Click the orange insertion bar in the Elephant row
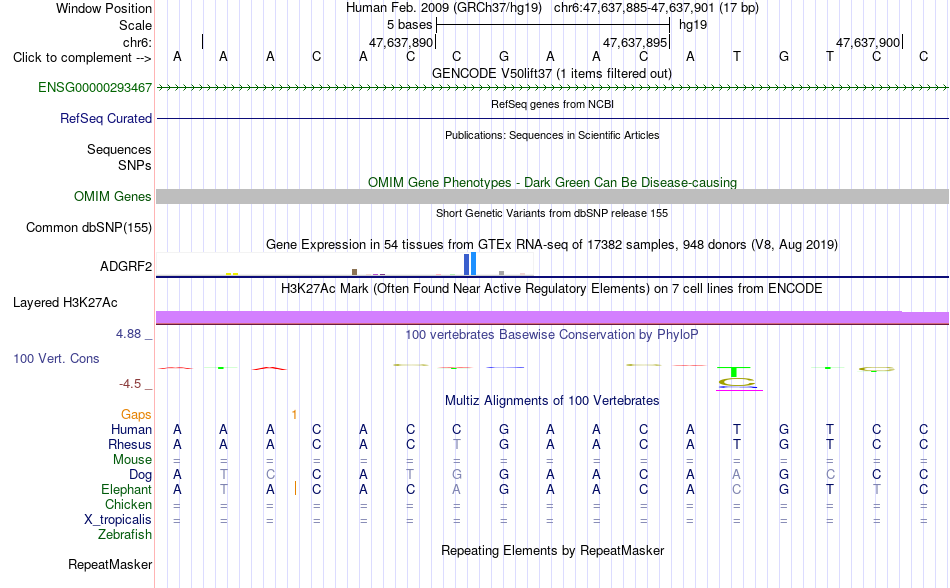 (x=295, y=488)
